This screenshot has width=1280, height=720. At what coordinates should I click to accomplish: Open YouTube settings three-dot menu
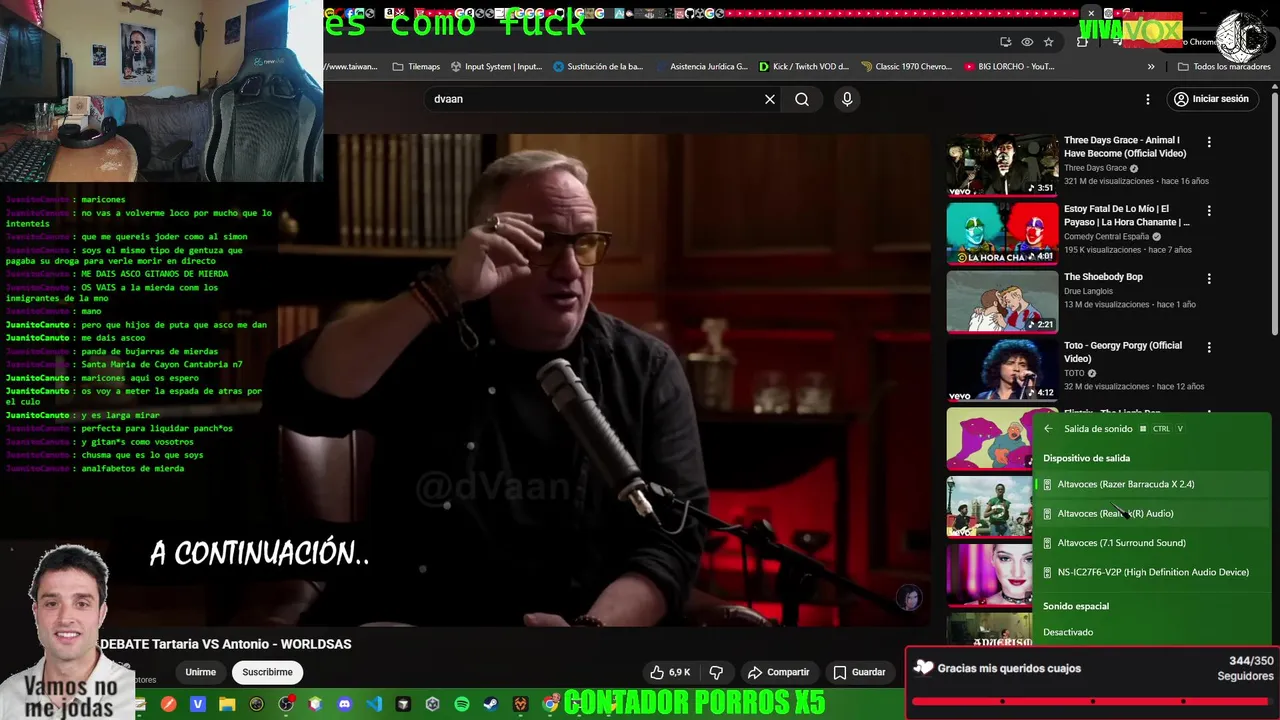(1148, 99)
